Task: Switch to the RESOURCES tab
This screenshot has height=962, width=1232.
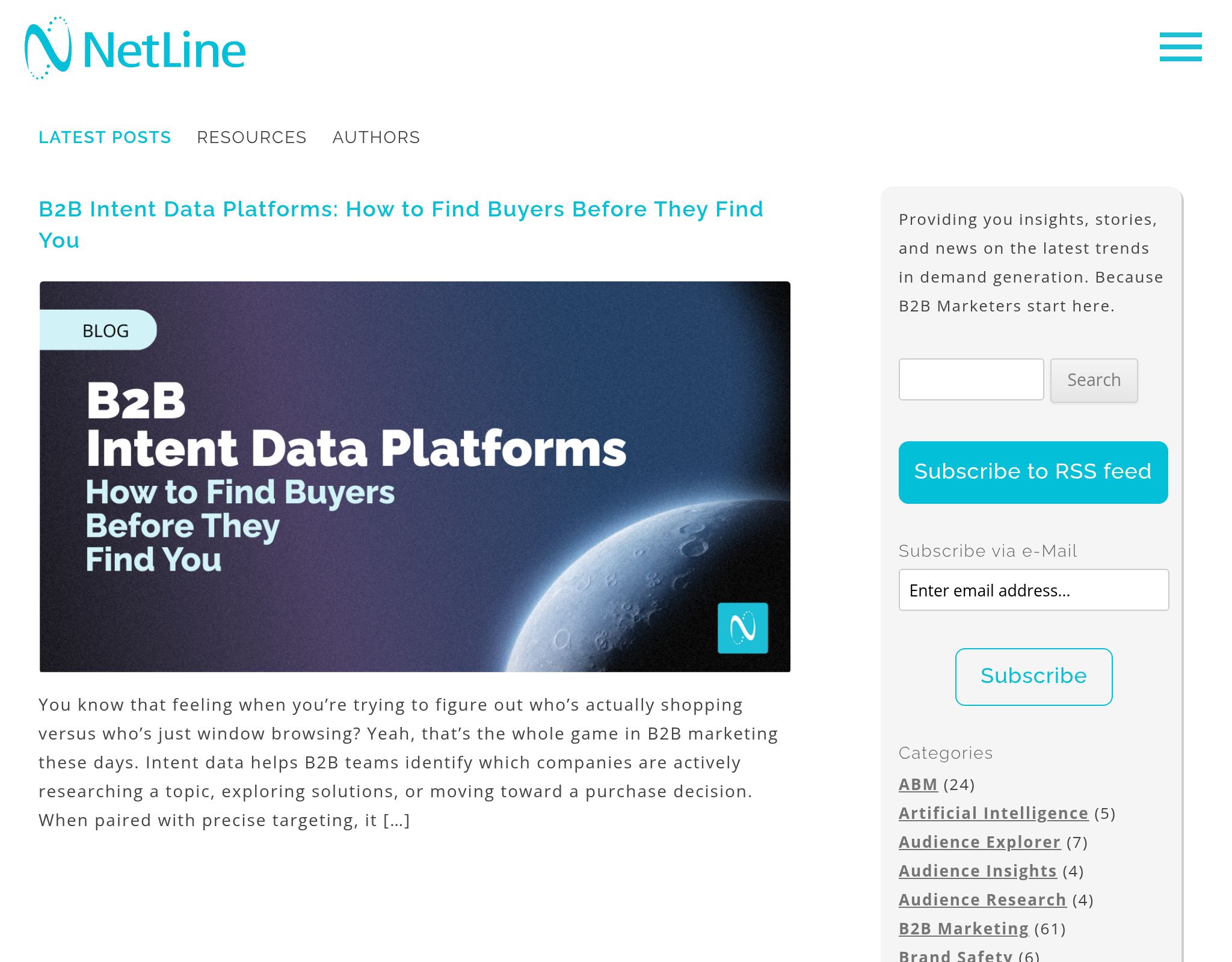Action: coord(251,137)
